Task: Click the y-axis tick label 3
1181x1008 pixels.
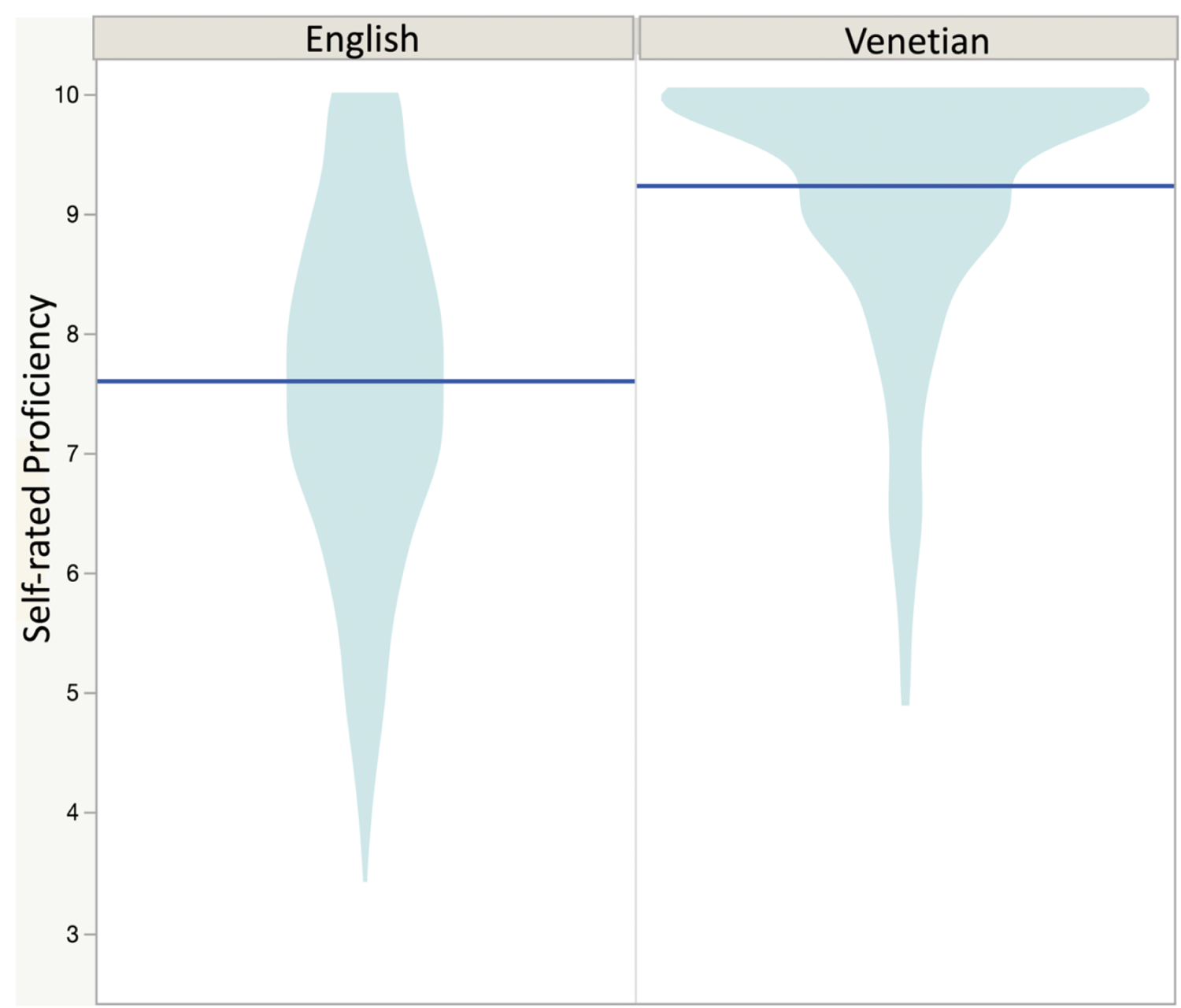Action: click(x=72, y=934)
